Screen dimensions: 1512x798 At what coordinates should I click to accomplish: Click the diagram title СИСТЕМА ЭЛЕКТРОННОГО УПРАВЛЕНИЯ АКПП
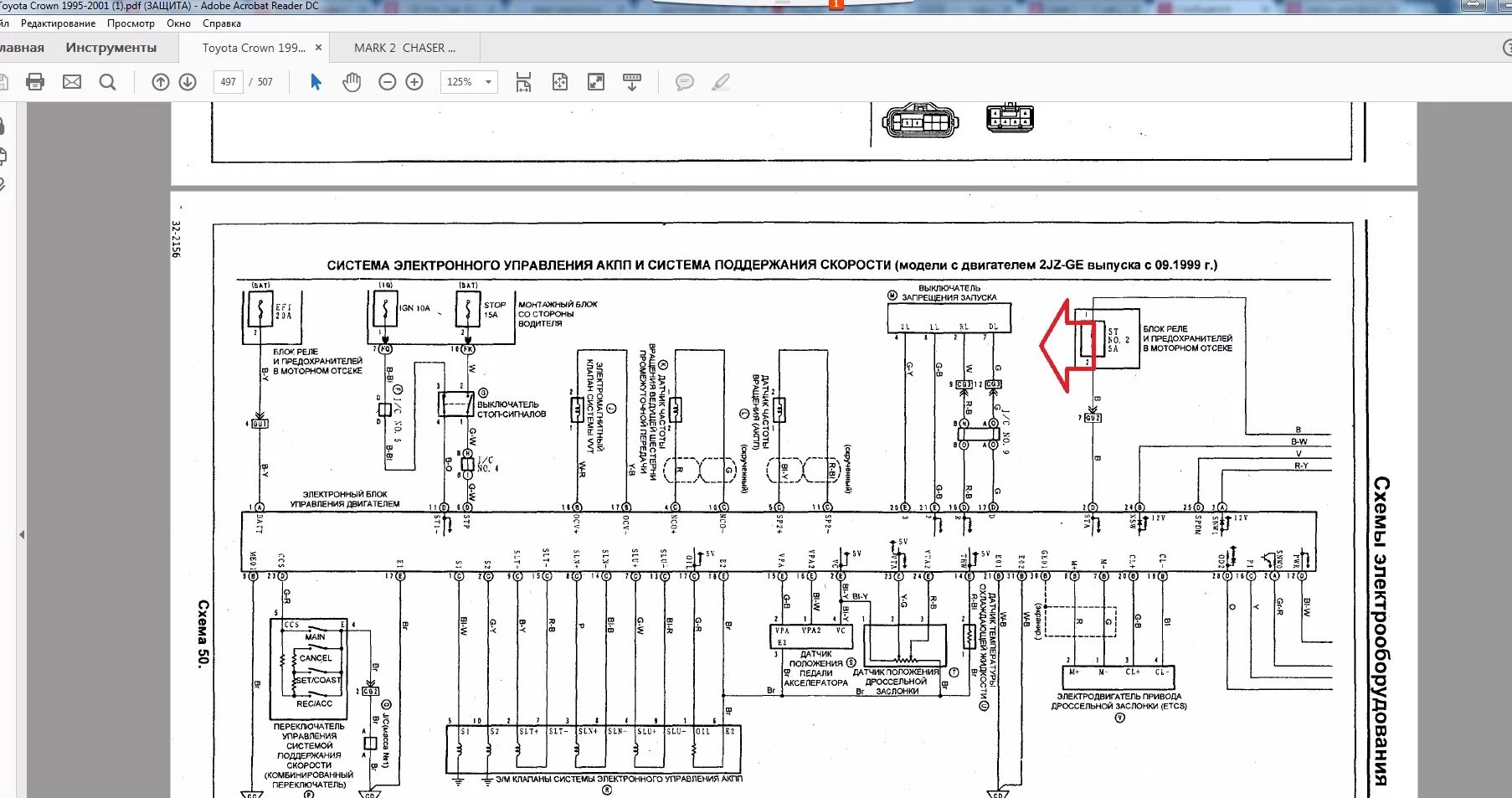pyautogui.click(x=772, y=265)
